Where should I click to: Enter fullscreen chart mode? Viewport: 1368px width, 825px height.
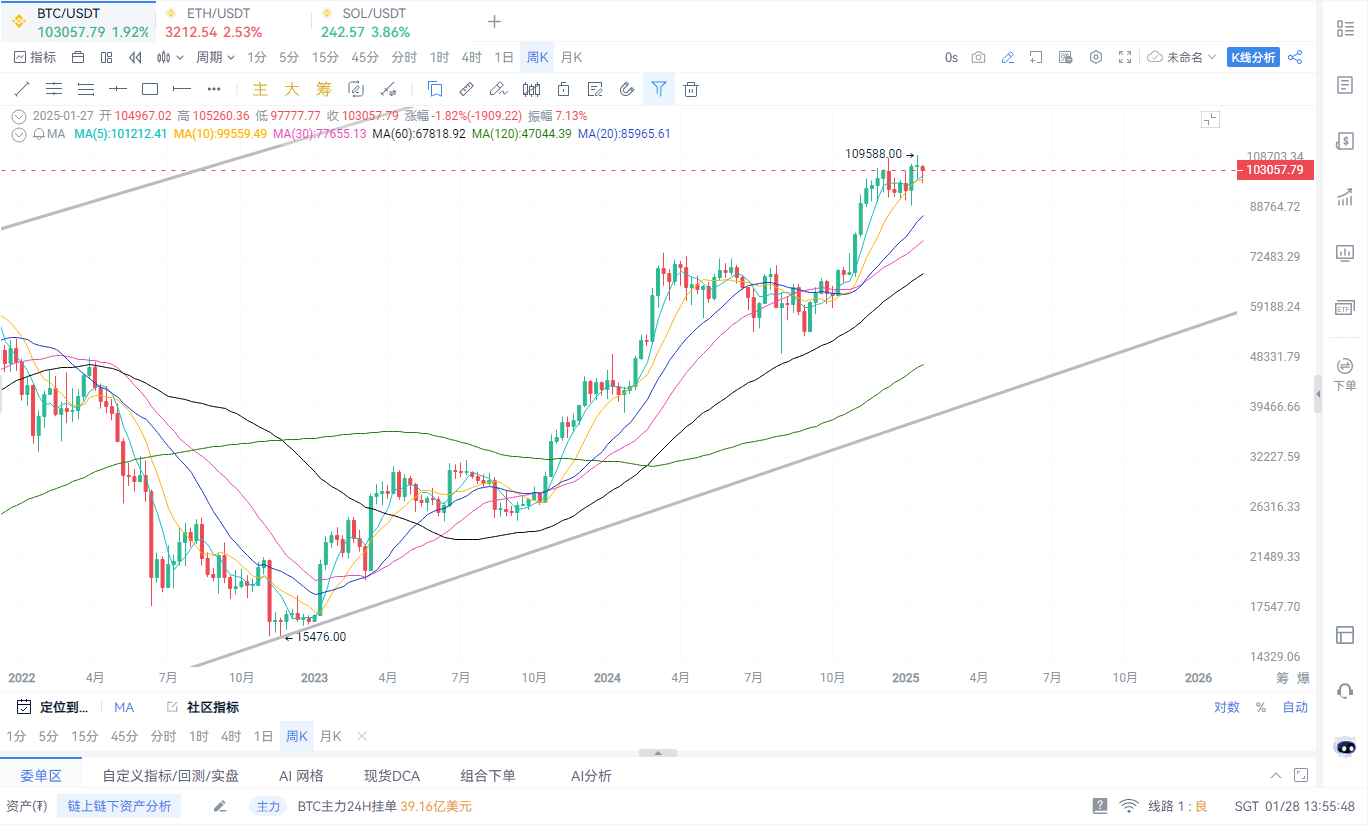click(x=1125, y=57)
